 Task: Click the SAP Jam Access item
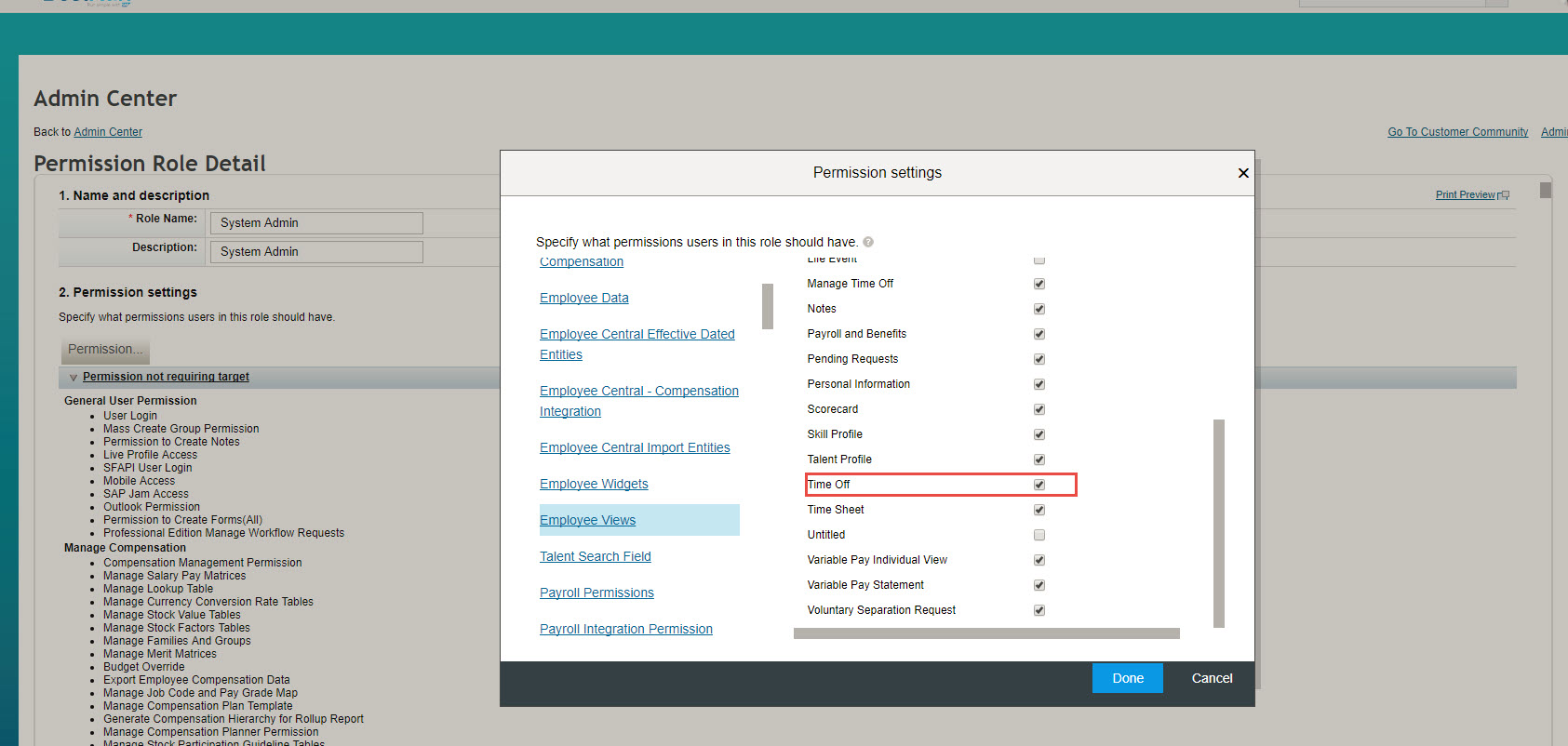[146, 494]
